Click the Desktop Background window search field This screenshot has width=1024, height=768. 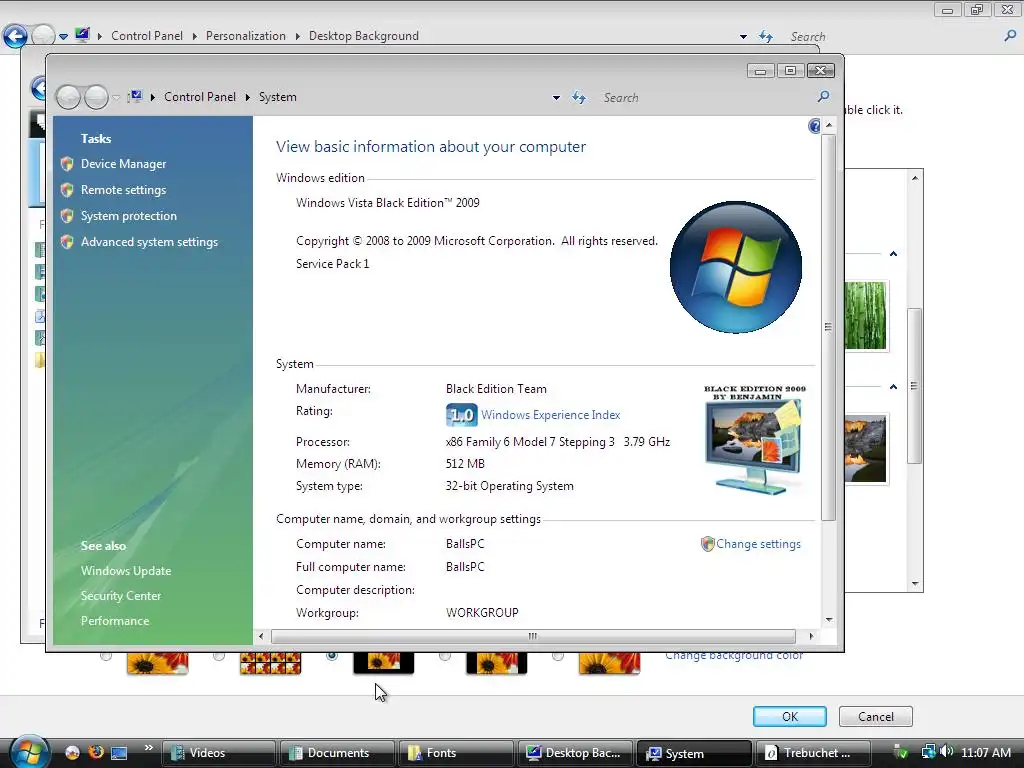click(x=893, y=37)
